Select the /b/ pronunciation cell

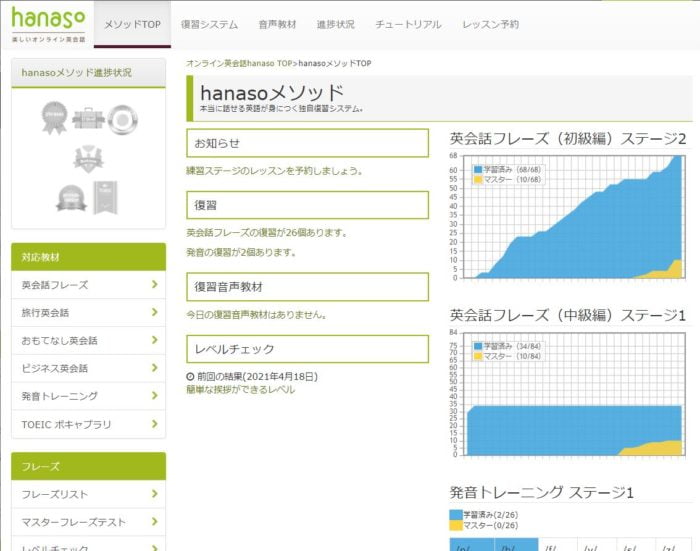click(516, 545)
